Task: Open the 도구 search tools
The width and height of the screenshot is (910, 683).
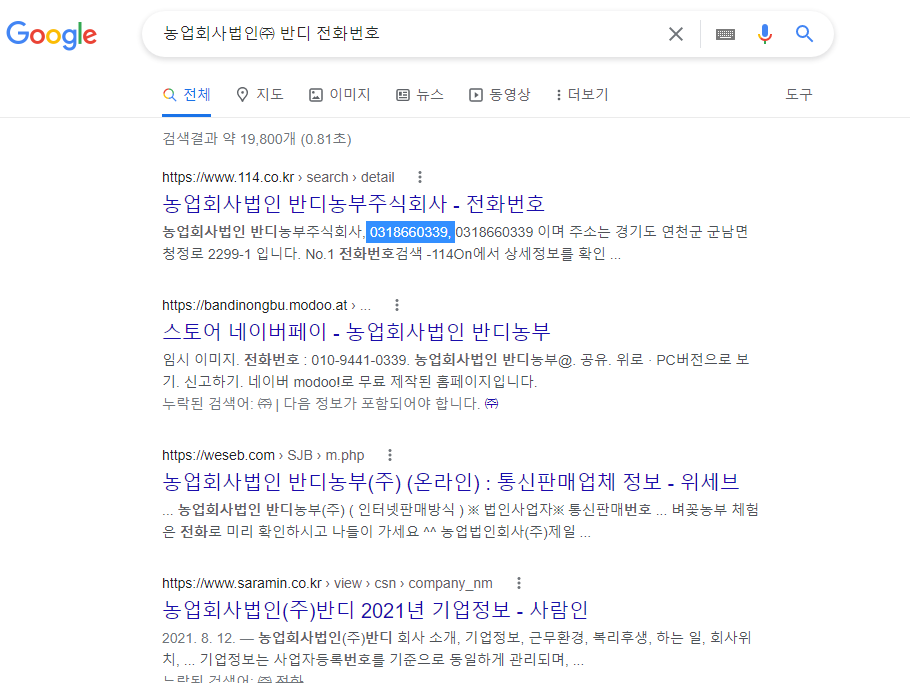Action: pos(799,95)
